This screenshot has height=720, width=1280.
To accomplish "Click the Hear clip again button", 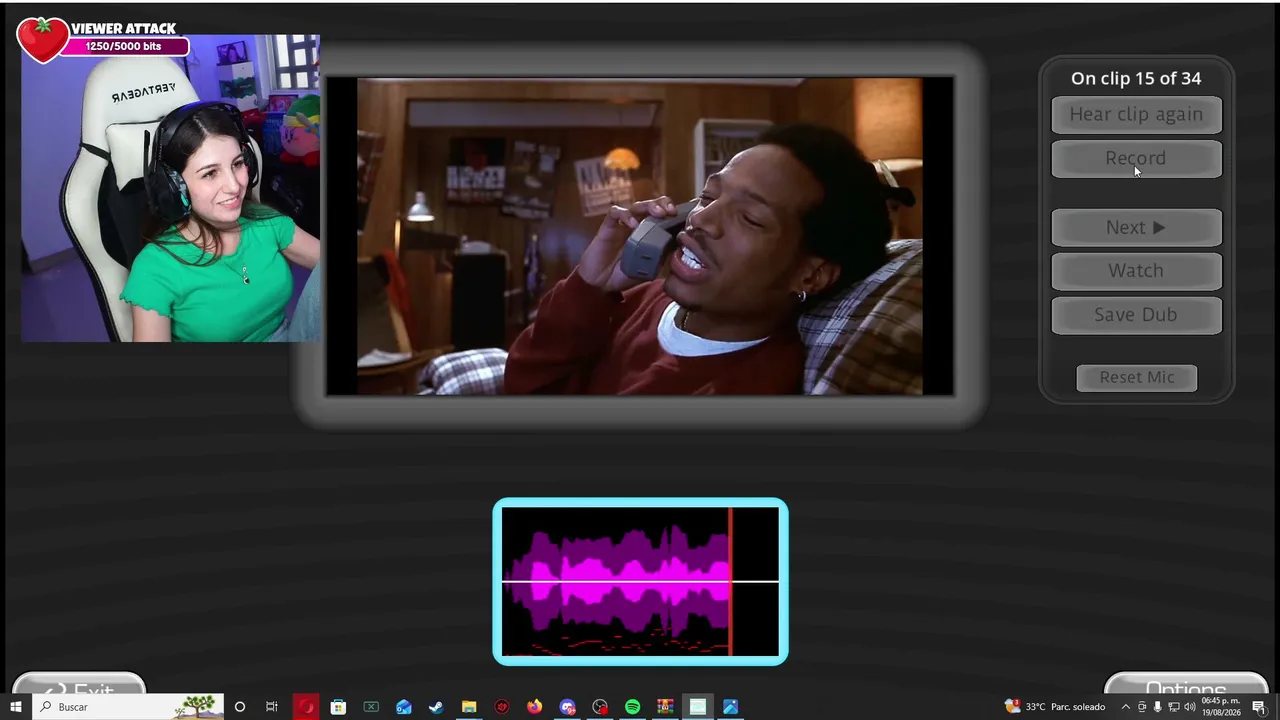I will 1136,115.
